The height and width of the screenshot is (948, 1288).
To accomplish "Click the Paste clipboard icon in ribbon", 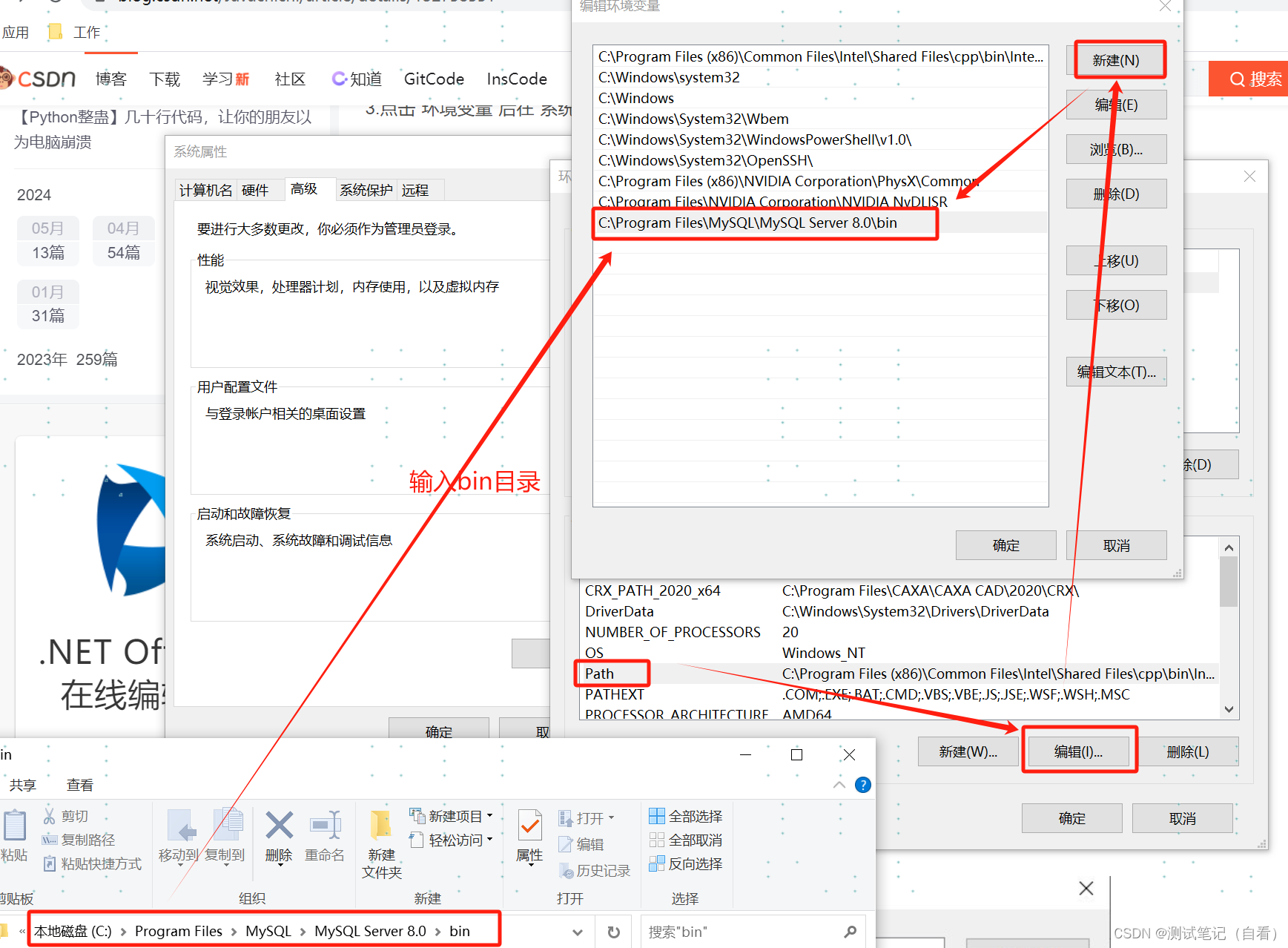I will (x=14, y=826).
